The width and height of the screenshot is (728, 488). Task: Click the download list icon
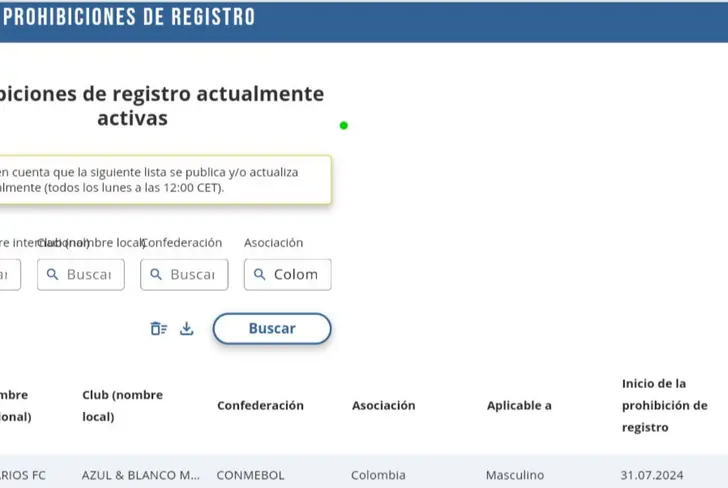tap(186, 328)
